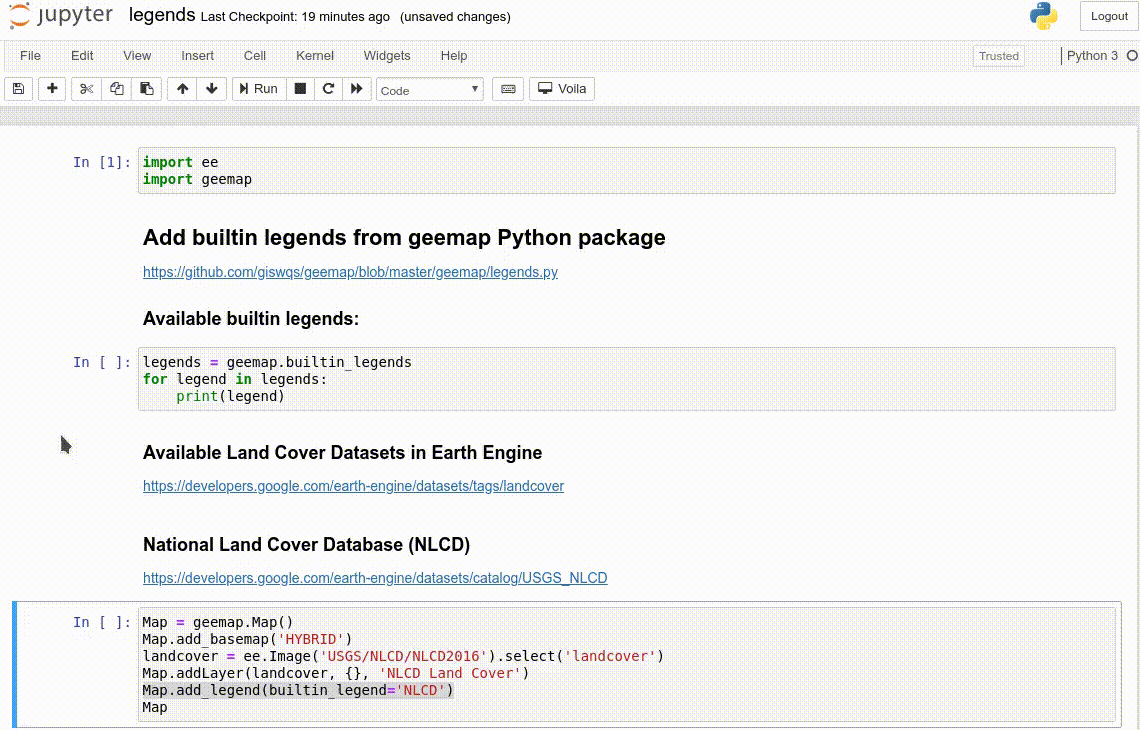Paste cells below using the clipboard icon
Image resolution: width=1140 pixels, height=730 pixels.
146,89
